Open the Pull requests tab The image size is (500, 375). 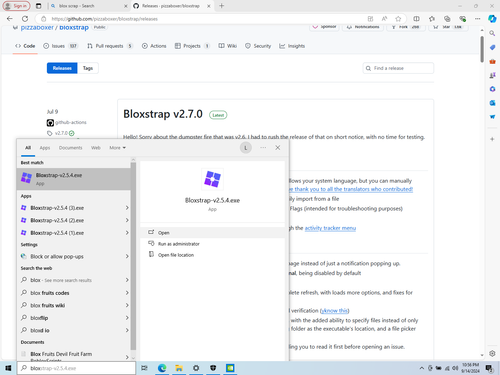[x=110, y=46]
